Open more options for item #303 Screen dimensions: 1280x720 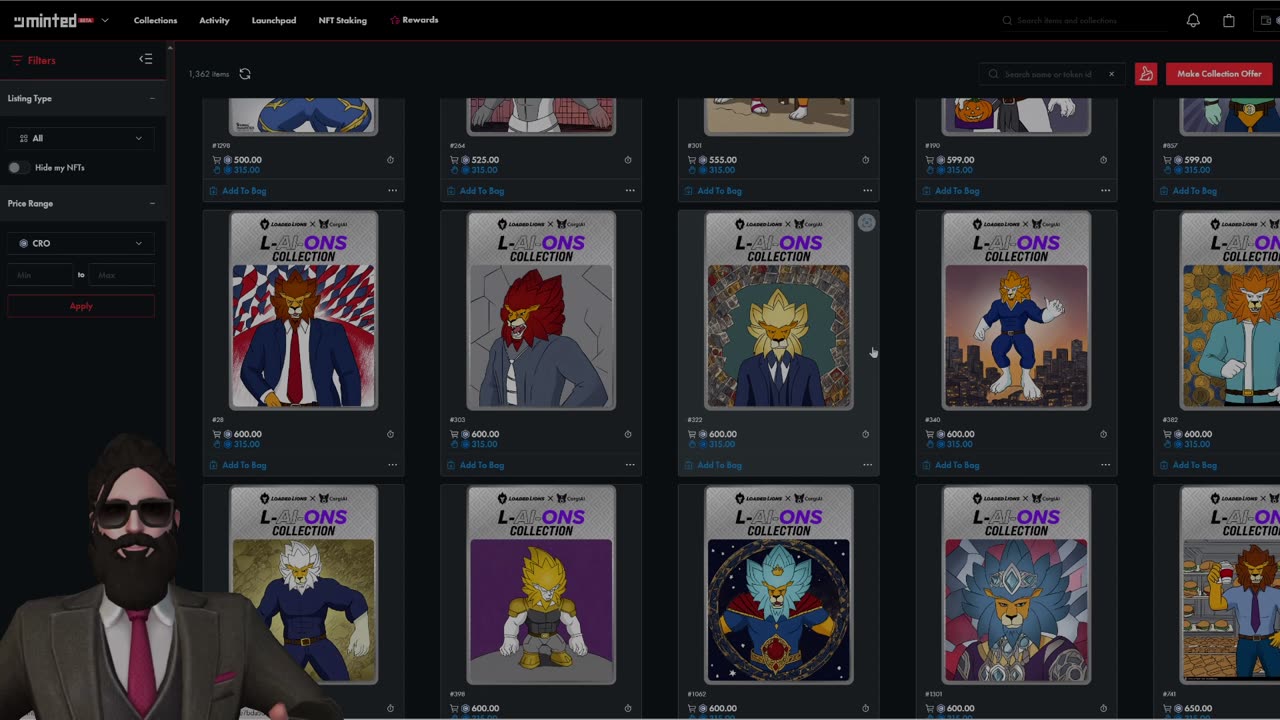coord(630,465)
